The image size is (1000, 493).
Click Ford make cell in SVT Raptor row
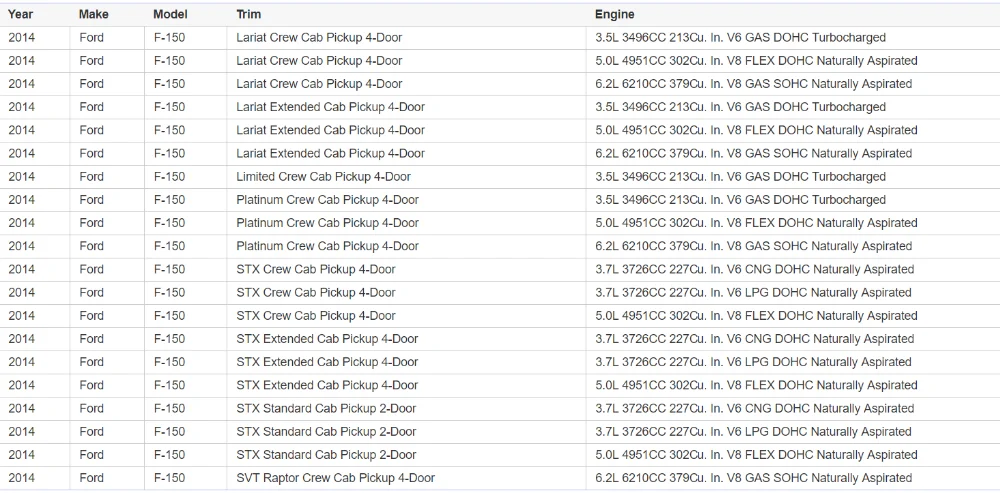click(92, 478)
